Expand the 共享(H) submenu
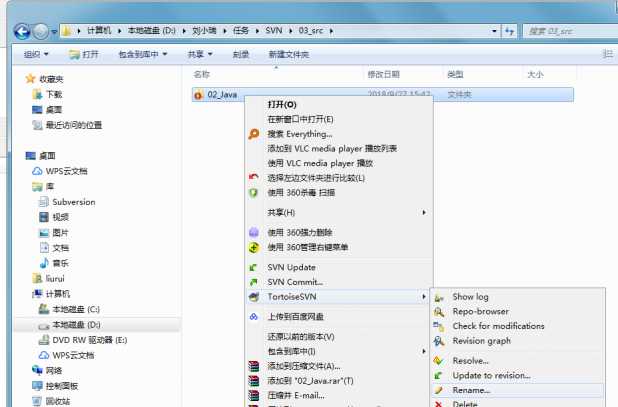 (340, 212)
